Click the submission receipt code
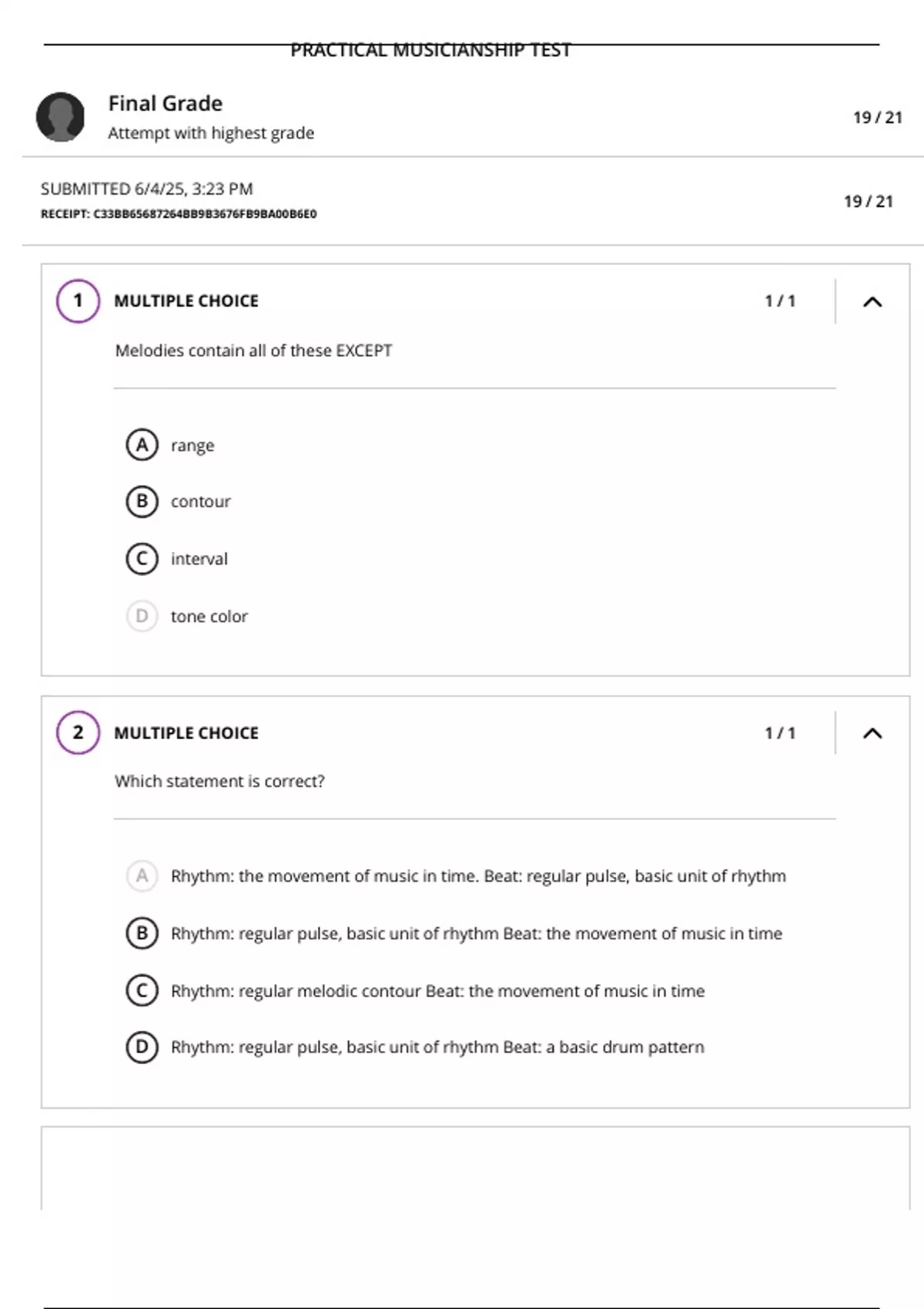The image size is (924, 1309). (179, 214)
